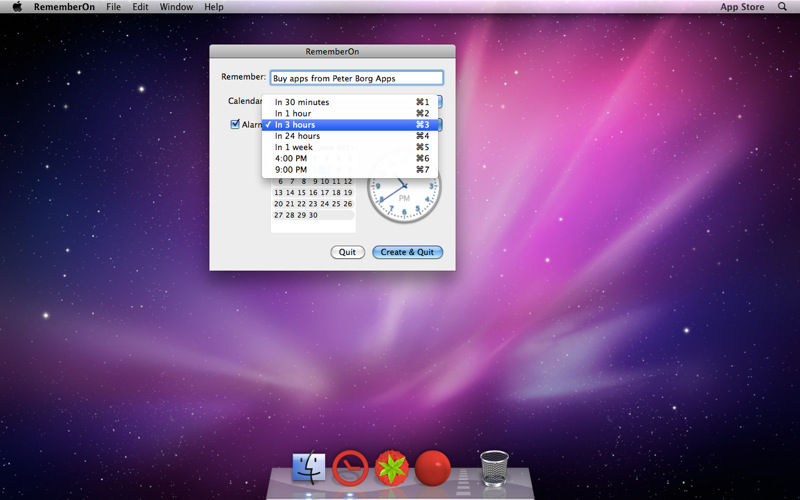Select day 30 in the calendar
The height and width of the screenshot is (500, 800).
coord(313,215)
